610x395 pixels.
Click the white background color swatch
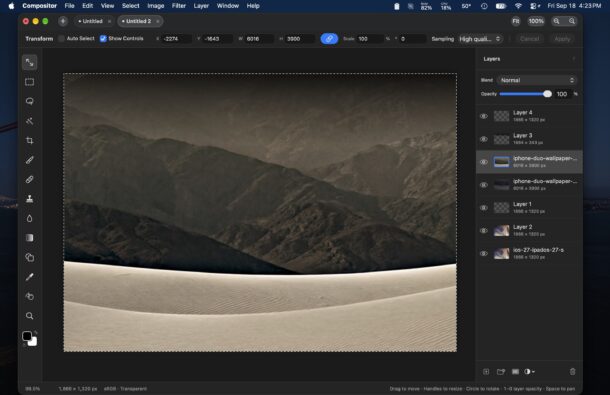tap(33, 342)
